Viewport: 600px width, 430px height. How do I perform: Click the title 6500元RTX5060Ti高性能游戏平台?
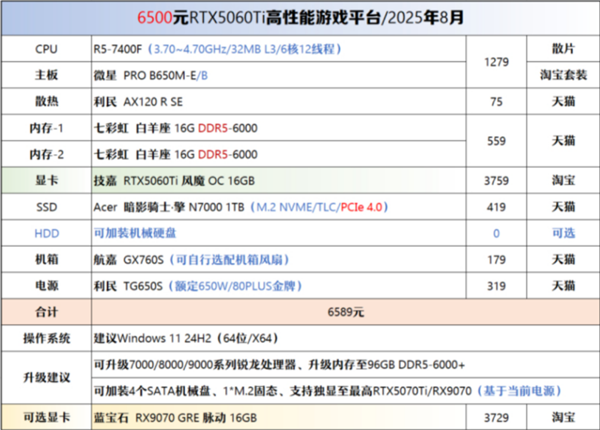(300, 18)
